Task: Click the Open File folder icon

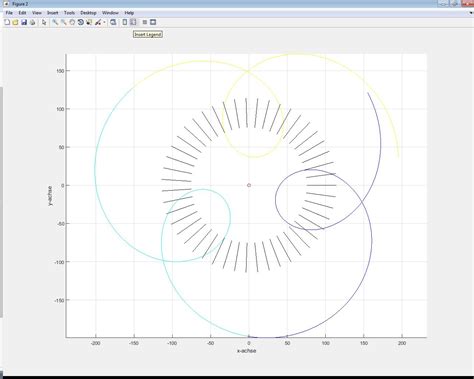Action: click(x=15, y=22)
